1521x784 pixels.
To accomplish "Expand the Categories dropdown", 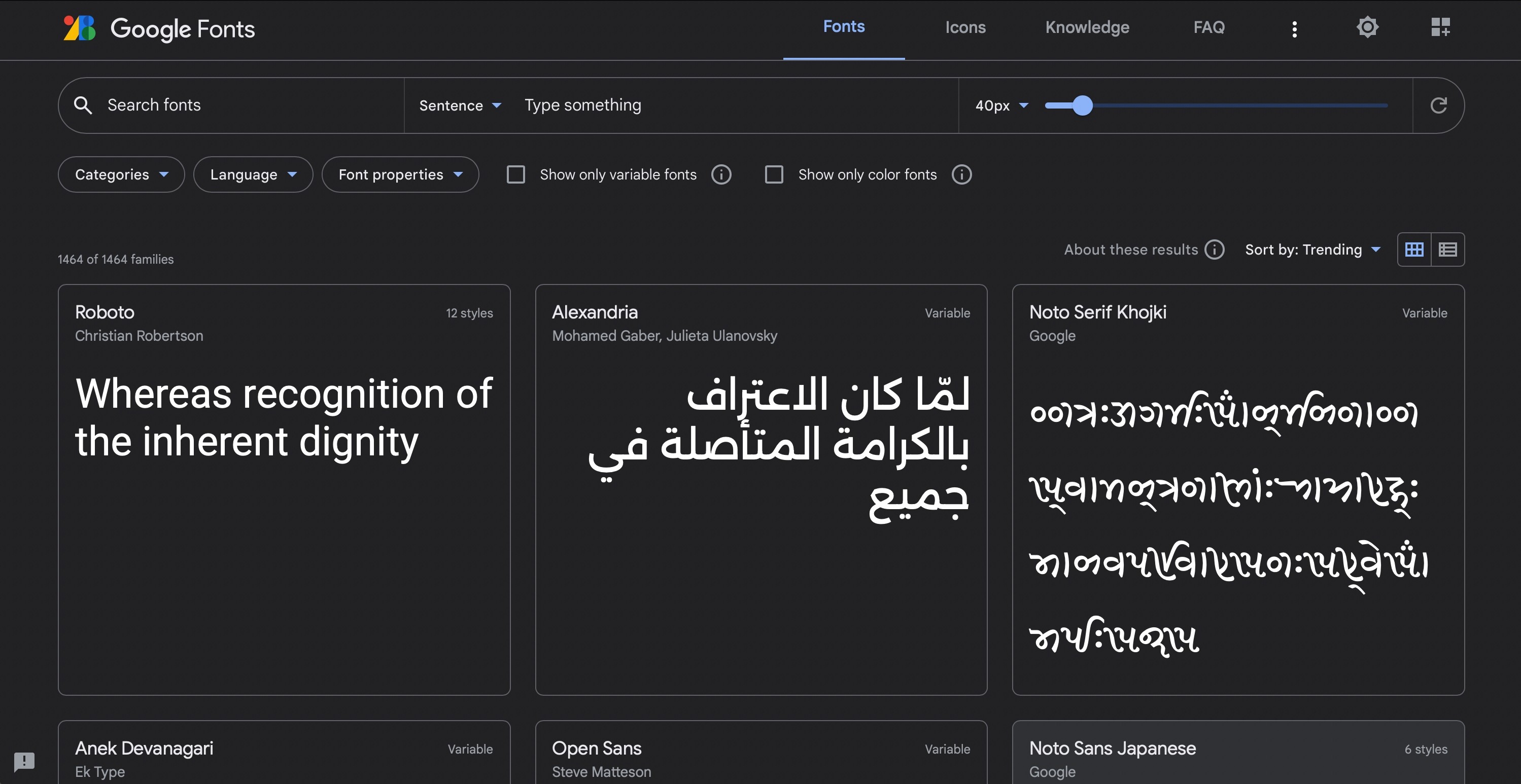I will [121, 175].
